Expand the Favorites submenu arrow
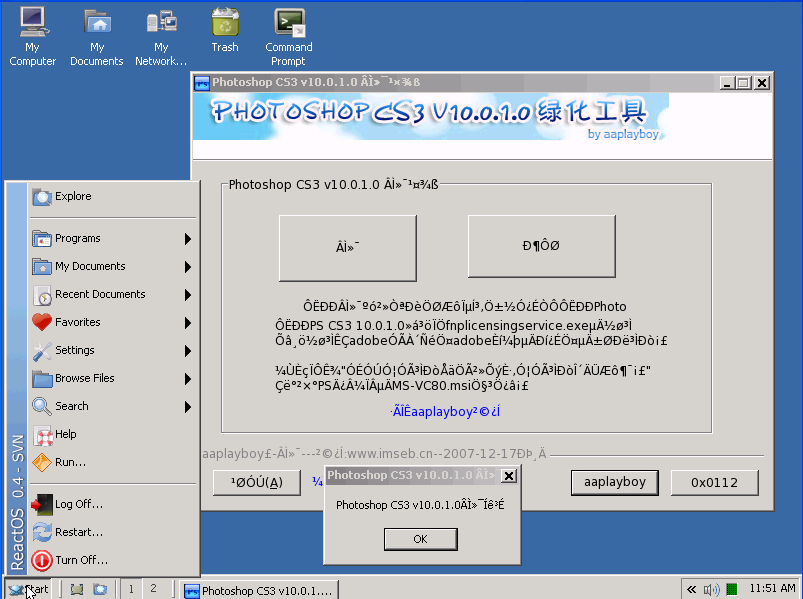The image size is (803, 599). coord(188,323)
